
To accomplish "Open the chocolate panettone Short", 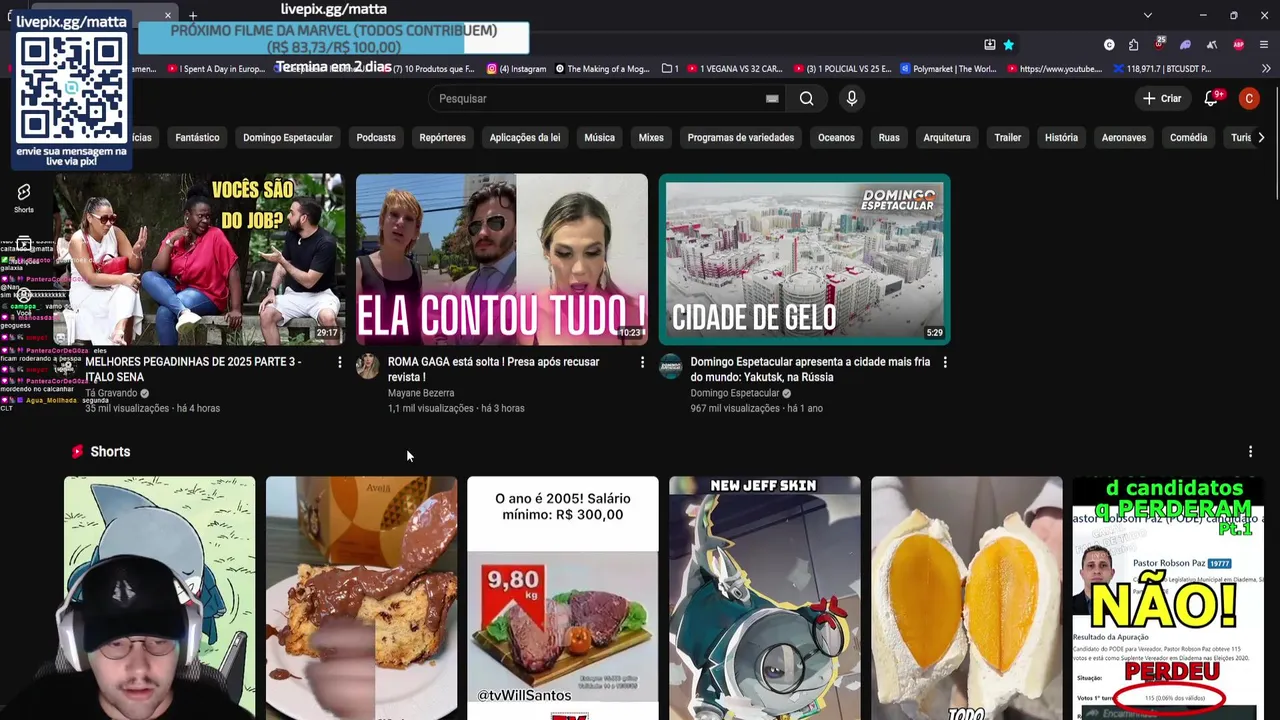I will click(361, 597).
